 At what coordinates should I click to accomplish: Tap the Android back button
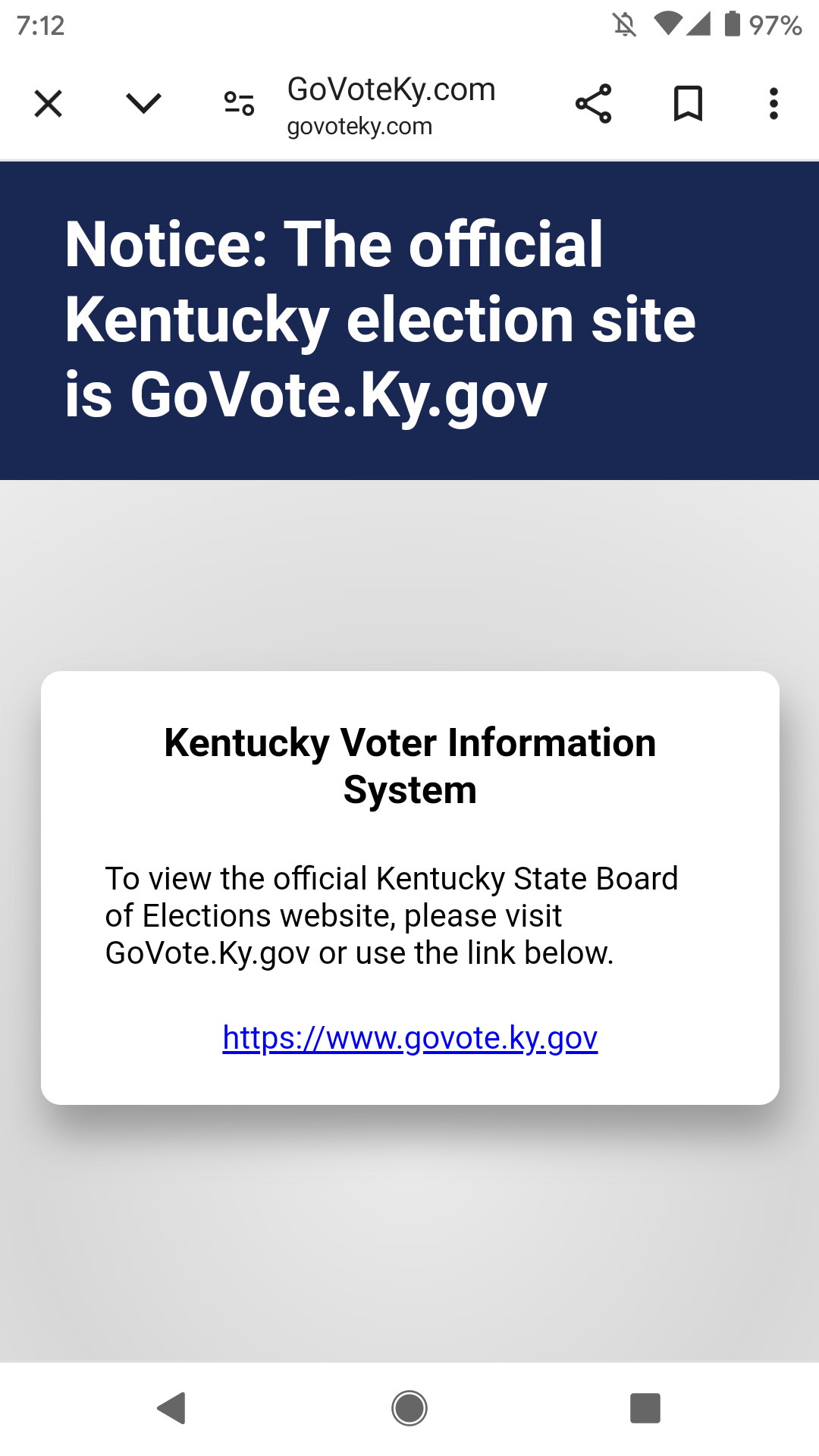coord(172,1408)
